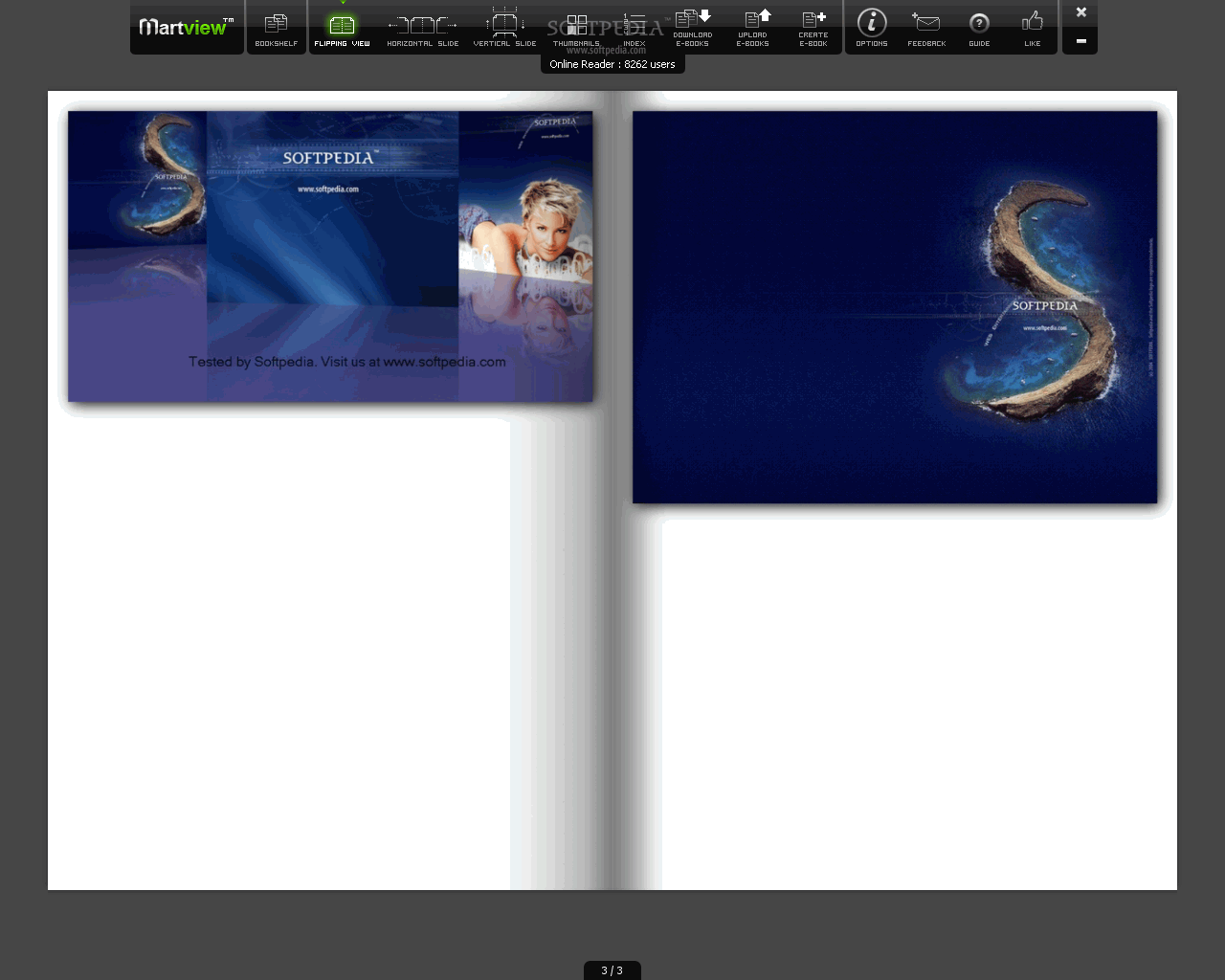Click the left page Softpedia image
Screen dimensions: 1225x980
point(330,256)
